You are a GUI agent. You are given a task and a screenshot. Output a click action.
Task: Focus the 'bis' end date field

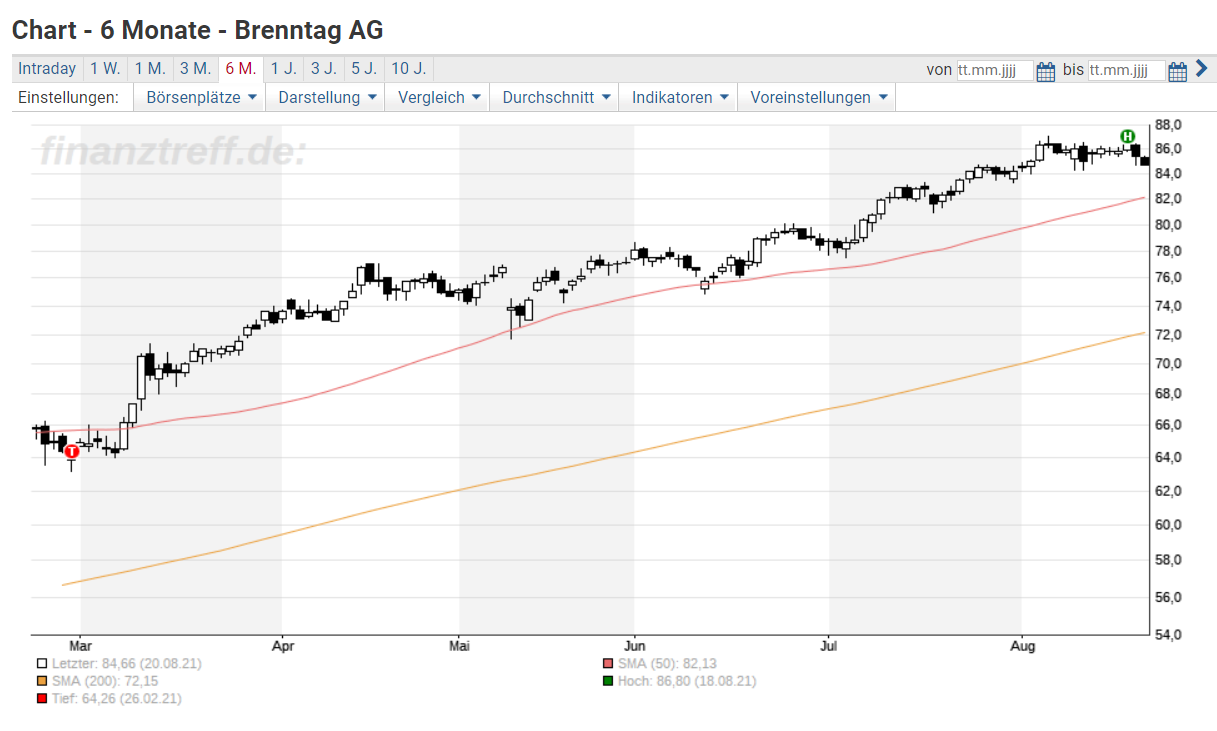click(1126, 70)
